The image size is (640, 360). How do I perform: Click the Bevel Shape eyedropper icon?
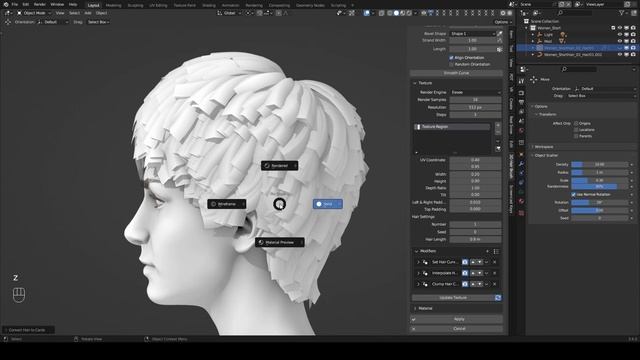coord(500,33)
